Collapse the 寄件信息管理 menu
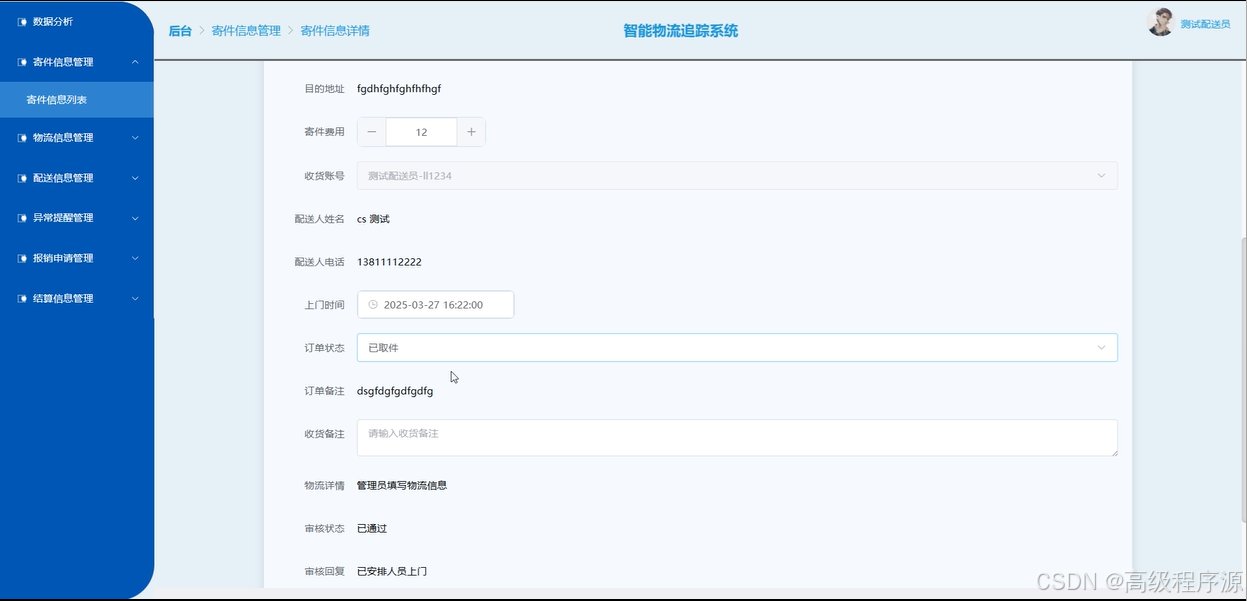This screenshot has height=601, width=1247. tap(76, 62)
